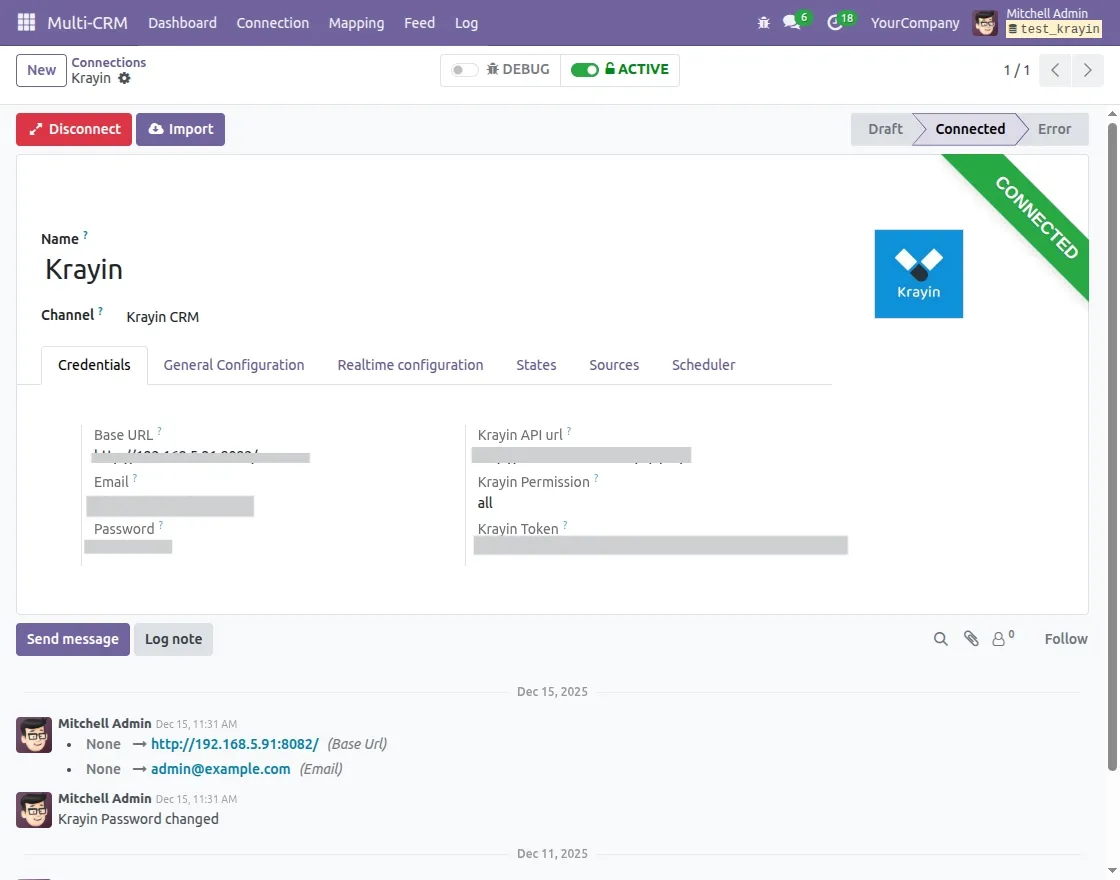
Task: Open the Credentials tab
Action: pyautogui.click(x=94, y=365)
